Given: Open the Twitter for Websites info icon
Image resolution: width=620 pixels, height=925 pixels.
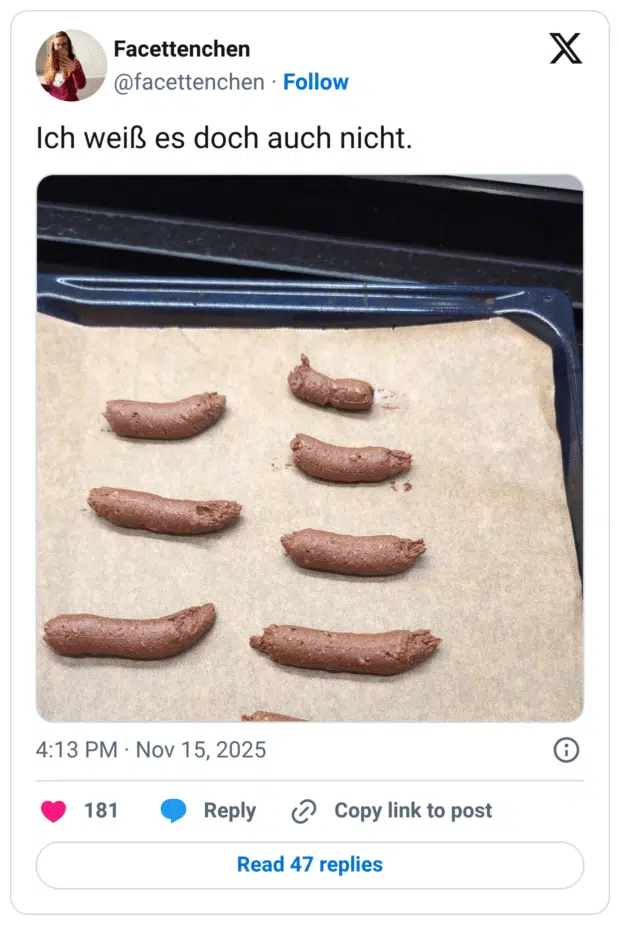Looking at the screenshot, I should (566, 750).
